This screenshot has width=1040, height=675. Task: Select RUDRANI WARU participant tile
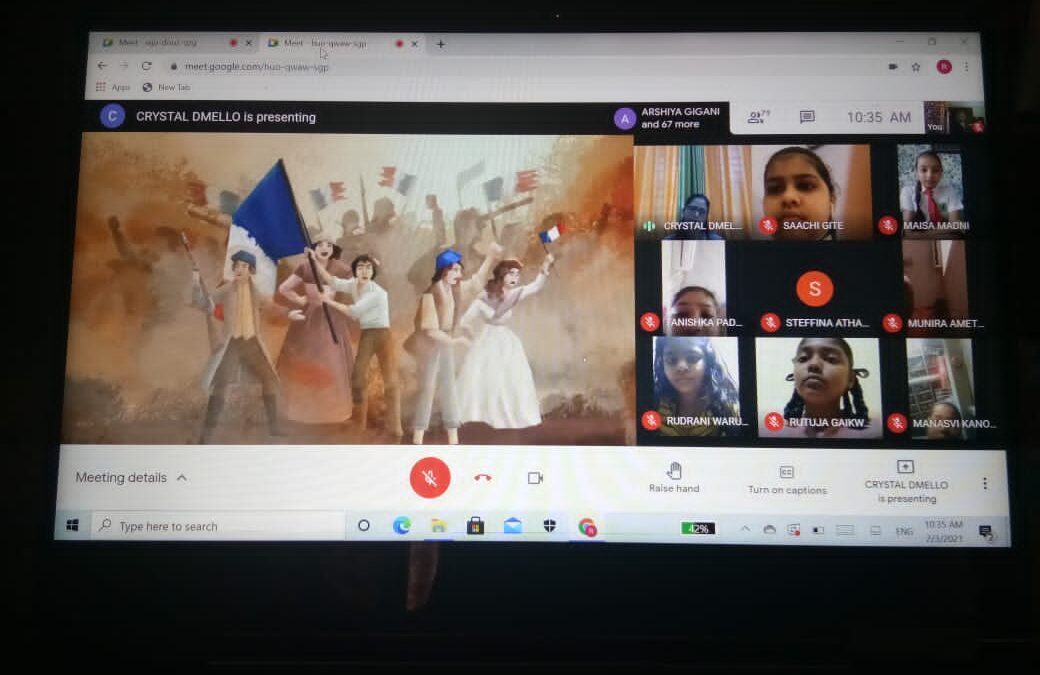[695, 386]
